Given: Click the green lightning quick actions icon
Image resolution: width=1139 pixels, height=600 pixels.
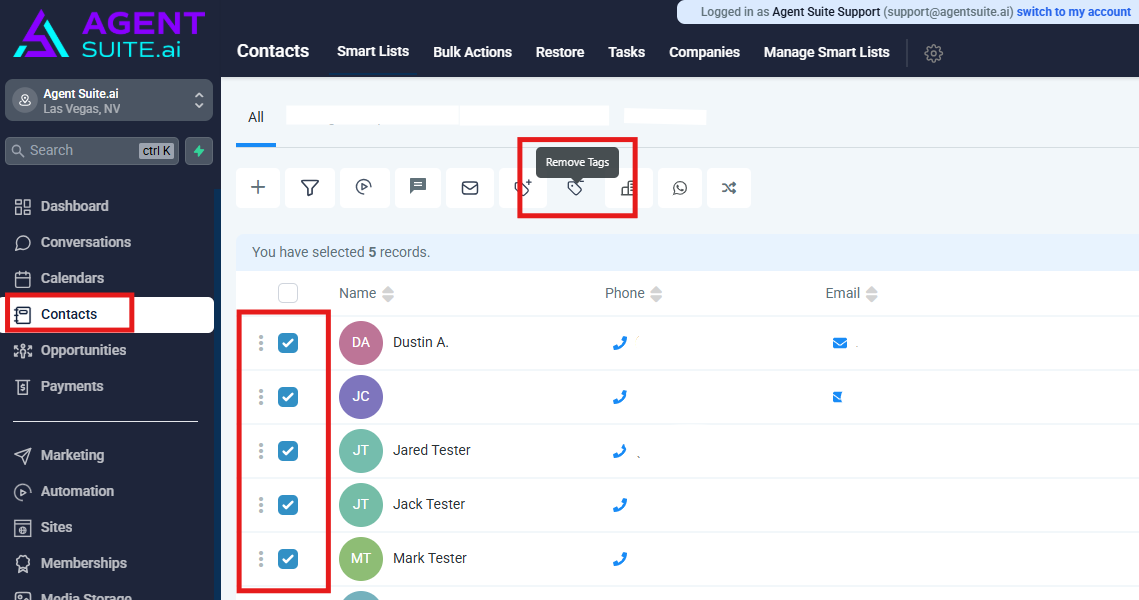Looking at the screenshot, I should [199, 151].
